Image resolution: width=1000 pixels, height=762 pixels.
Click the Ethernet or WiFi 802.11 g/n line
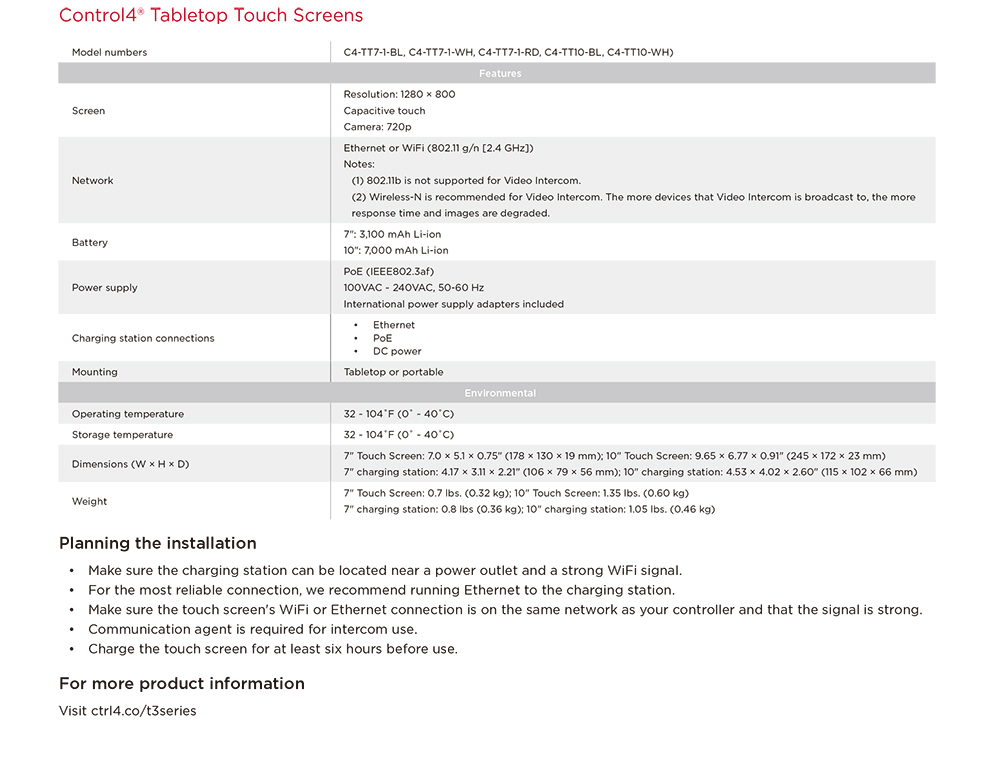(x=438, y=148)
